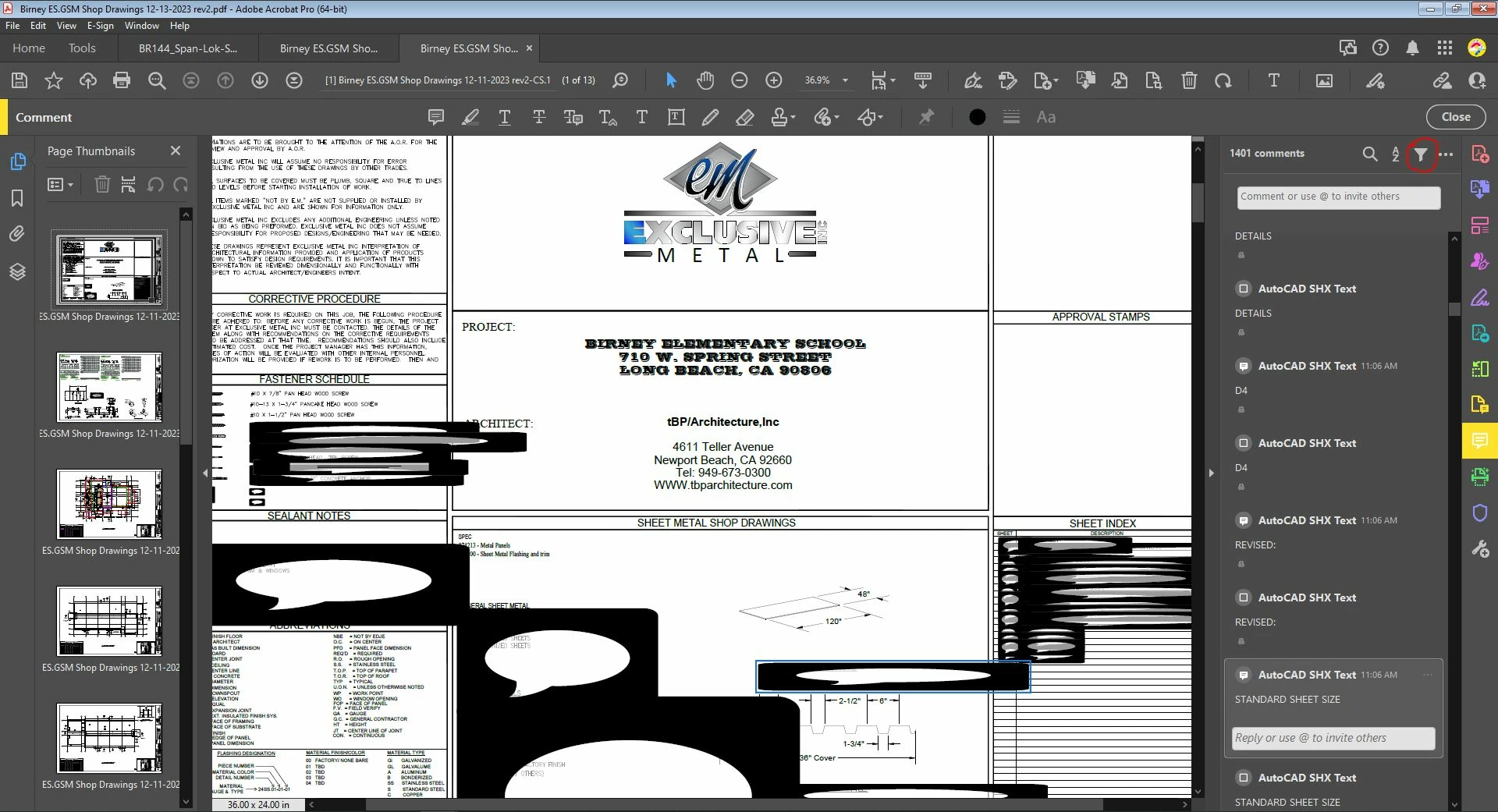The height and width of the screenshot is (812, 1498).
Task: Click the rotate page icon in toolbar
Action: coord(1223,80)
